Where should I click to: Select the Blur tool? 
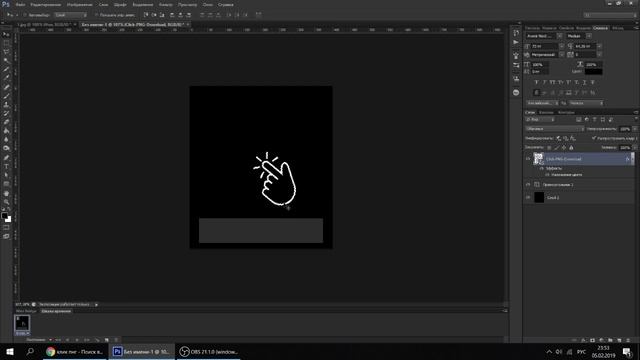click(x=6, y=140)
